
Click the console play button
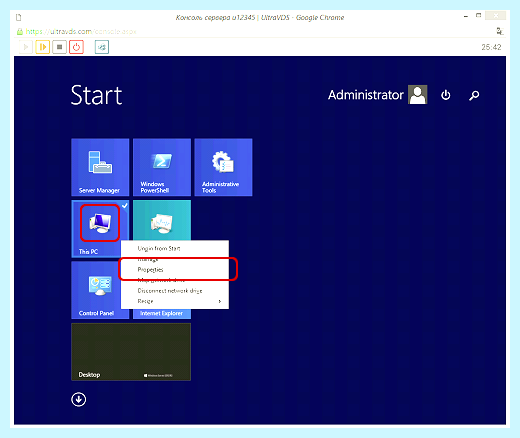pos(26,47)
